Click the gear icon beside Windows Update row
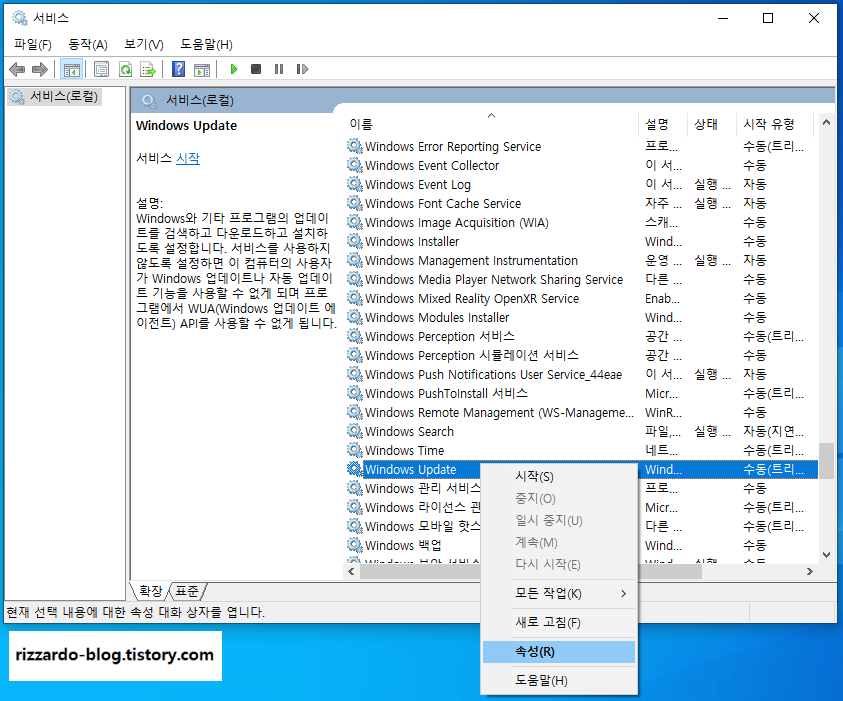This screenshot has height=701, width=843. pos(354,469)
